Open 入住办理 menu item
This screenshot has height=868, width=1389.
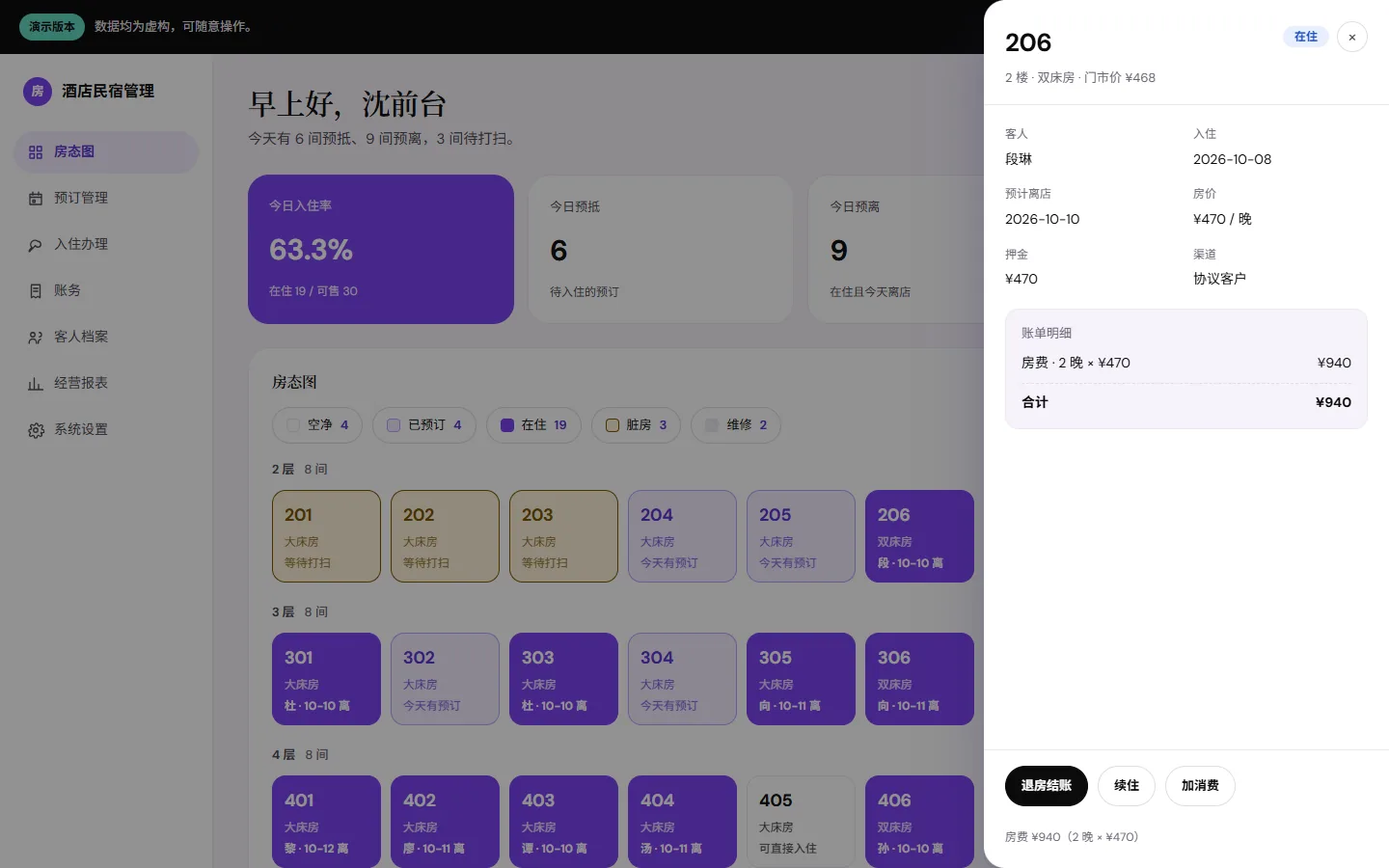coord(106,245)
